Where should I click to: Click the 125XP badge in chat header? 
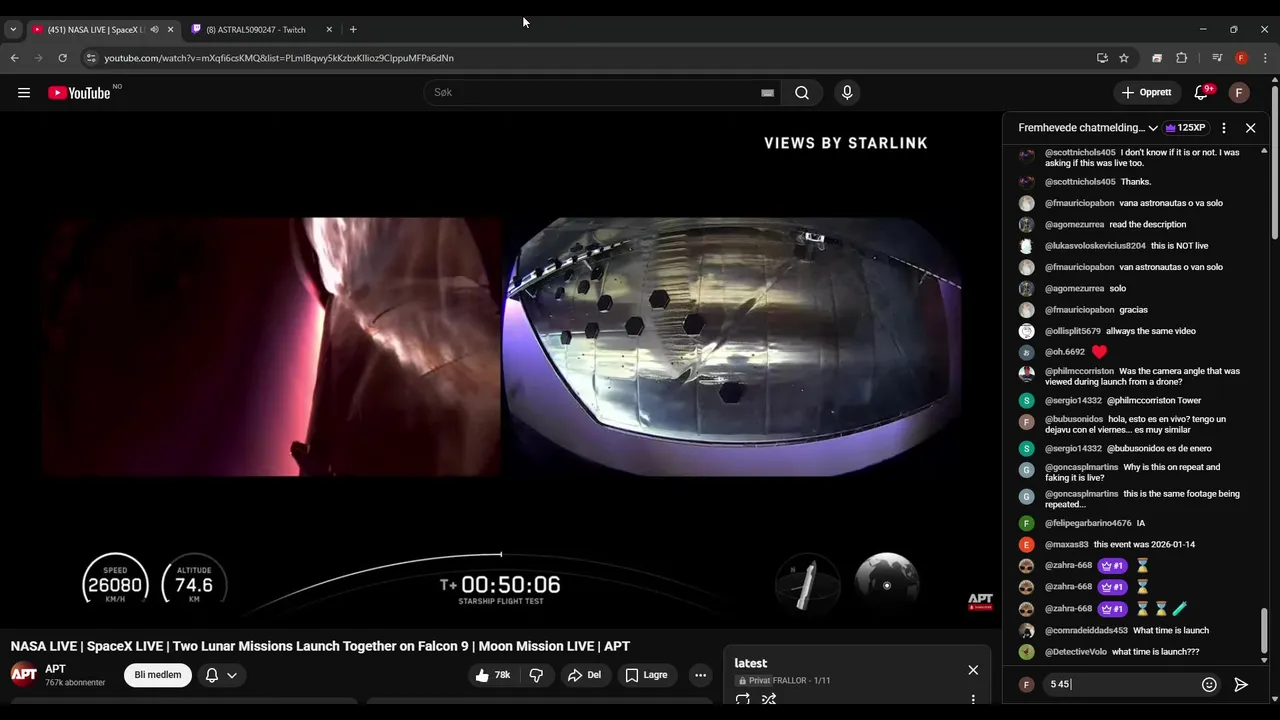[1185, 128]
